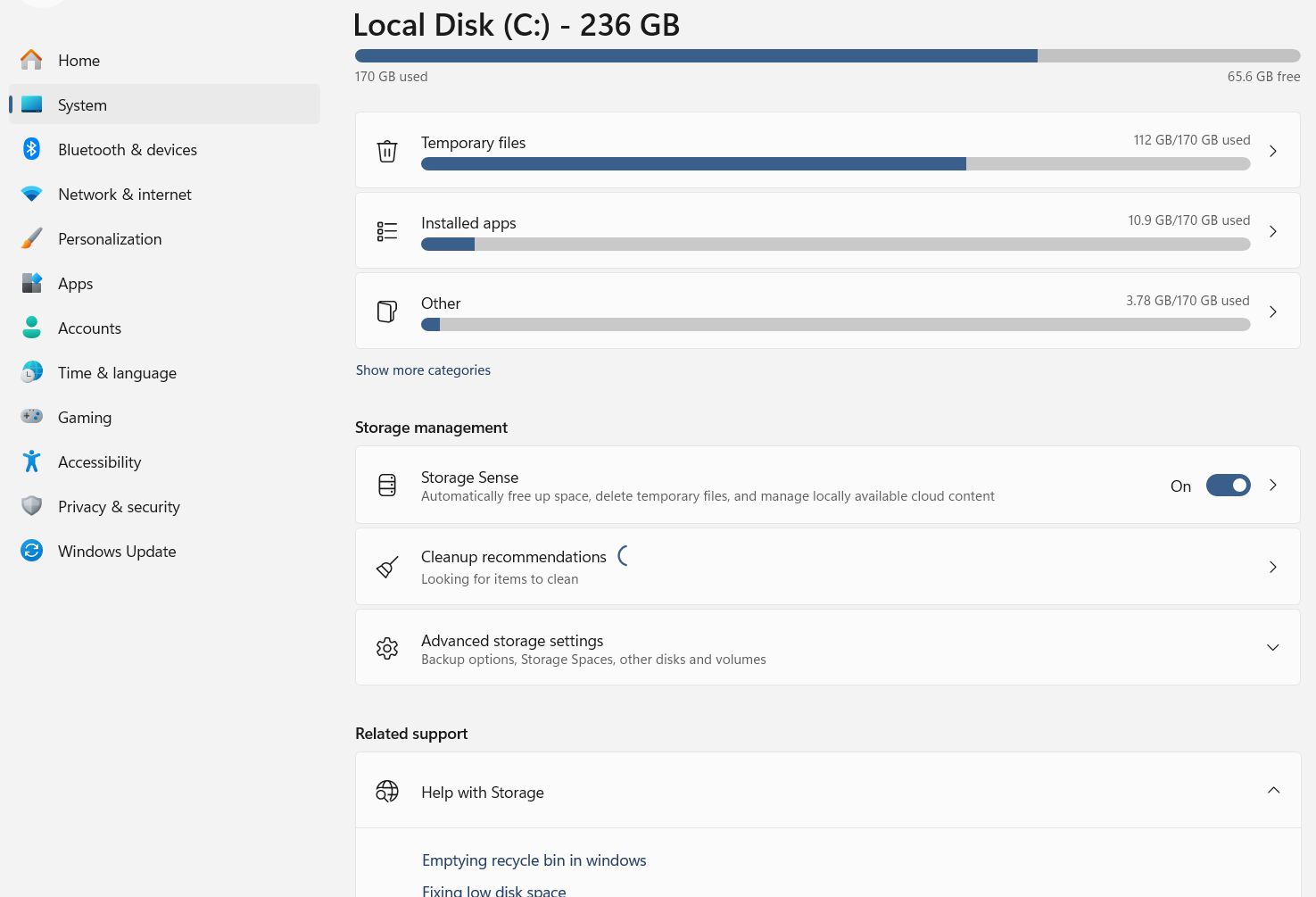
Task: Collapse the Help with Storage section
Action: (1273, 790)
